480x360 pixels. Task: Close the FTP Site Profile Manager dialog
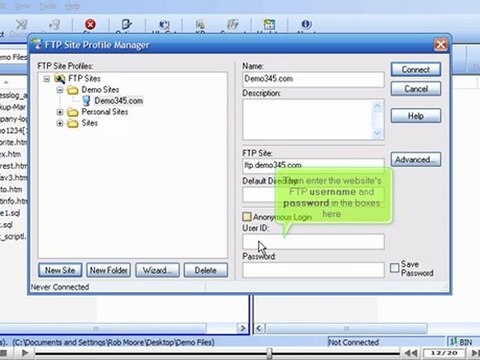(x=441, y=45)
